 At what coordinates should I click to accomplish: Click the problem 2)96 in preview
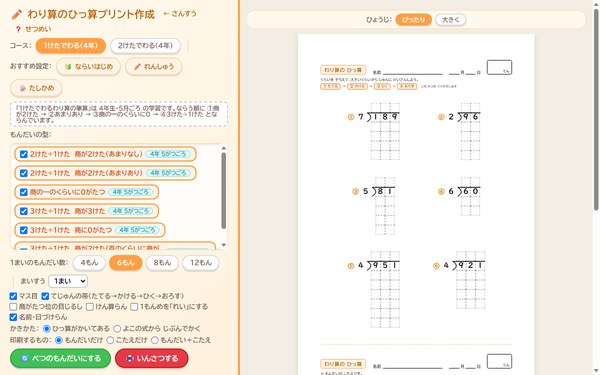[x=459, y=130]
